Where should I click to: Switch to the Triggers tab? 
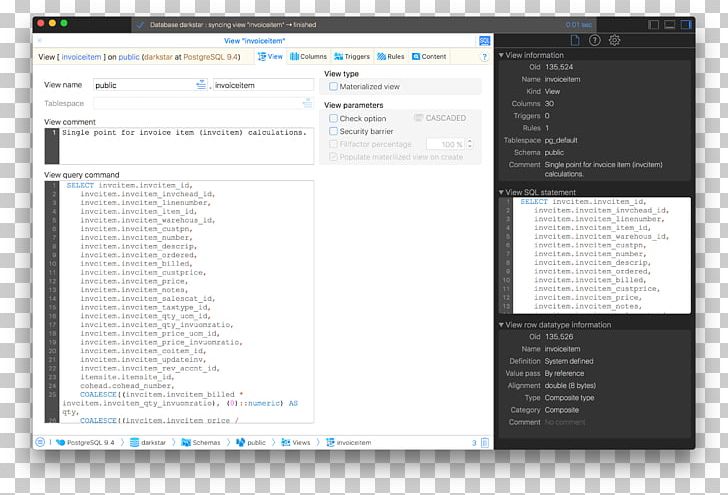[354, 57]
